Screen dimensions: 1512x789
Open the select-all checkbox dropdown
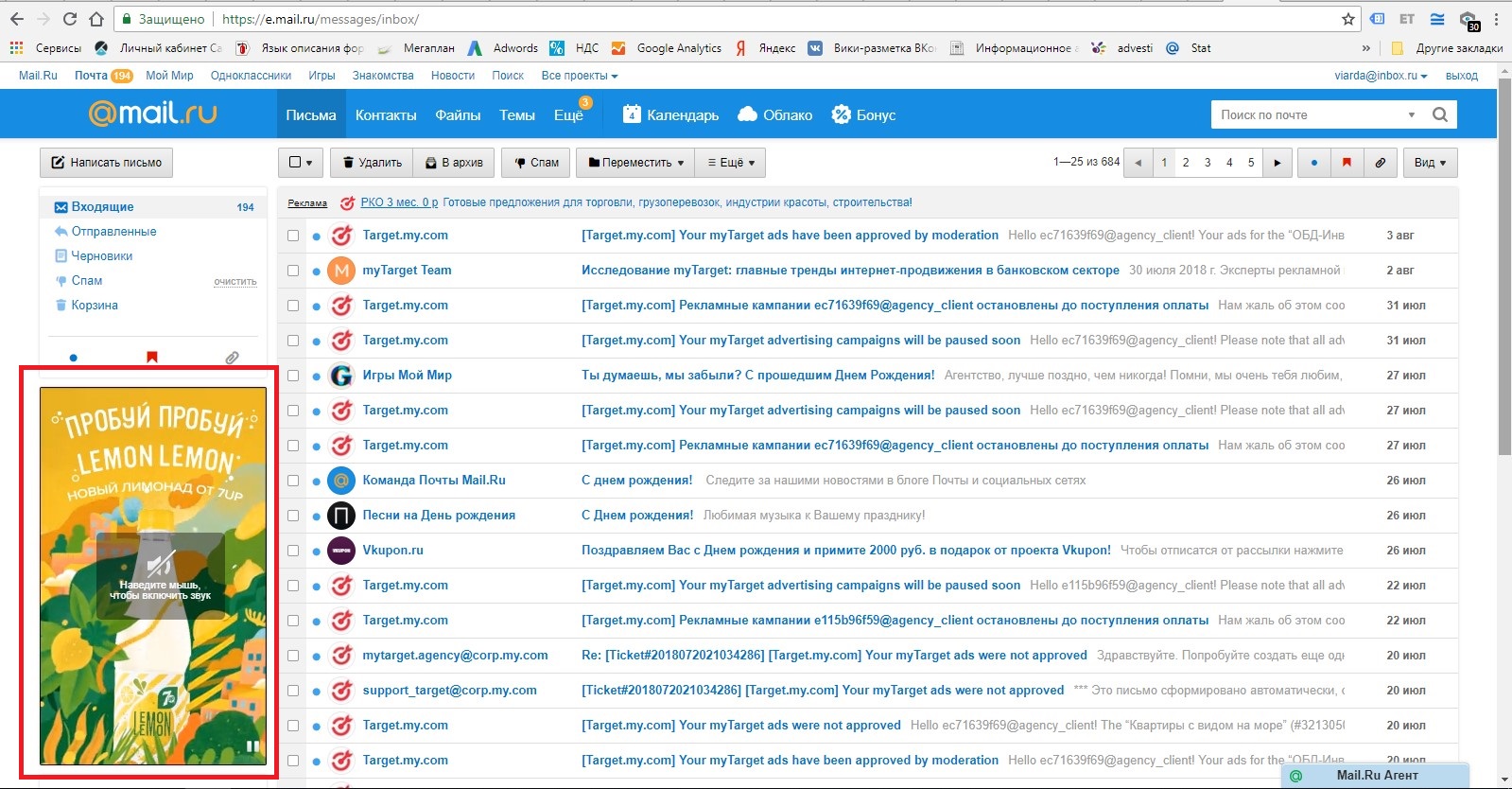click(302, 163)
